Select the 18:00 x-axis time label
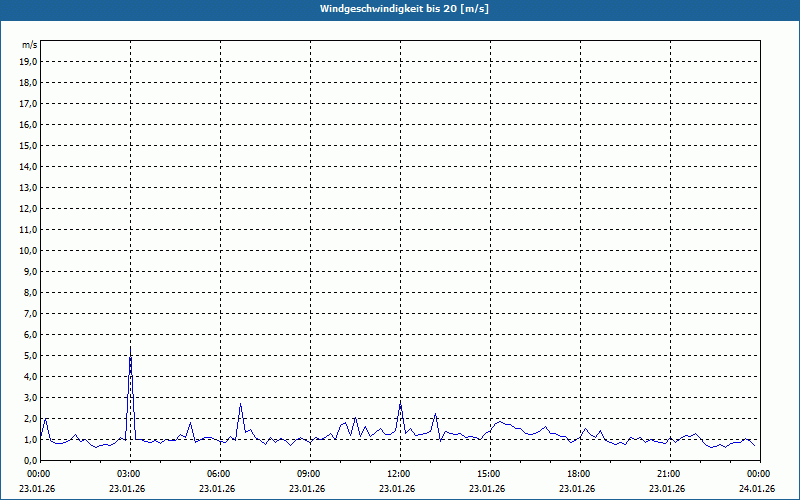 click(578, 474)
